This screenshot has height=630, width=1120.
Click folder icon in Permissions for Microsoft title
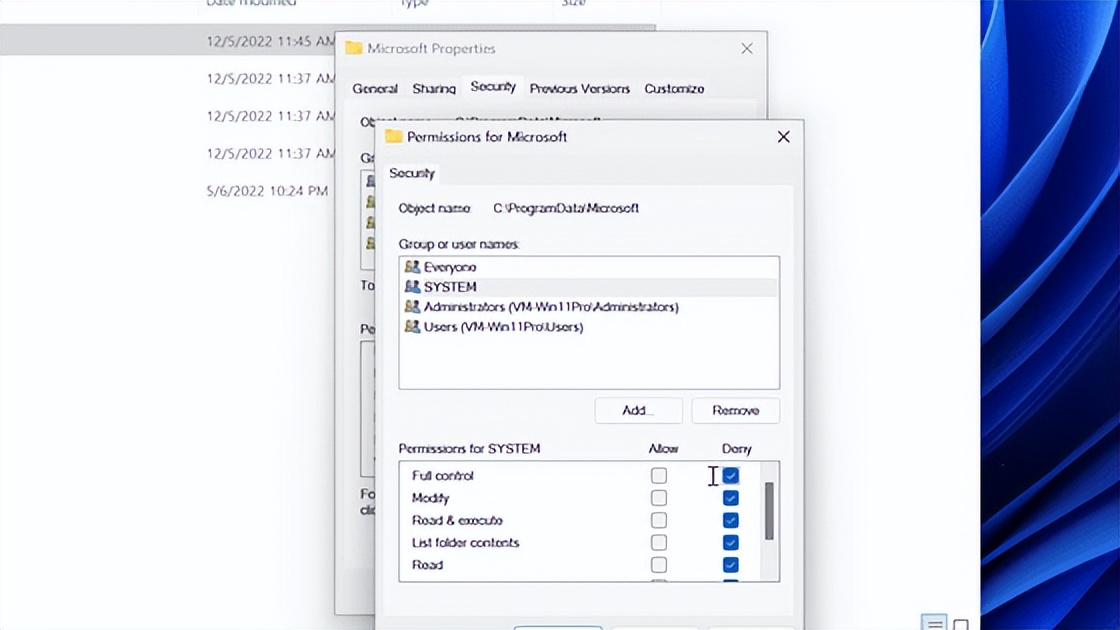tap(394, 136)
